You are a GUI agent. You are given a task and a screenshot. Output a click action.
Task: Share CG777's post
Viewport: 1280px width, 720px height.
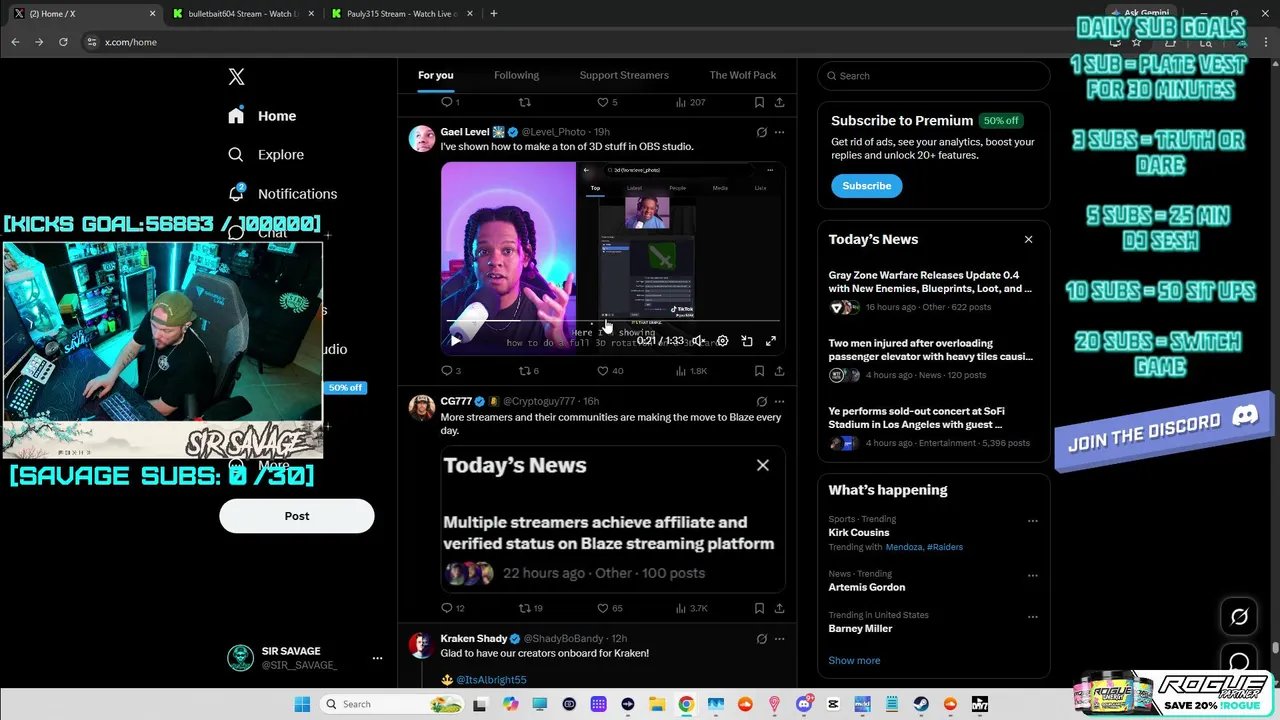(779, 608)
